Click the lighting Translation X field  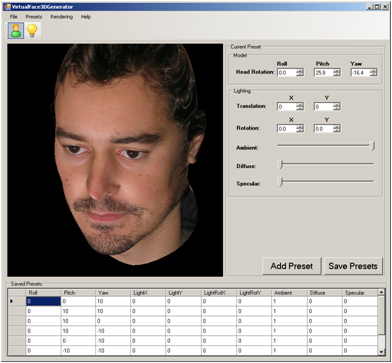pyautogui.click(x=287, y=107)
